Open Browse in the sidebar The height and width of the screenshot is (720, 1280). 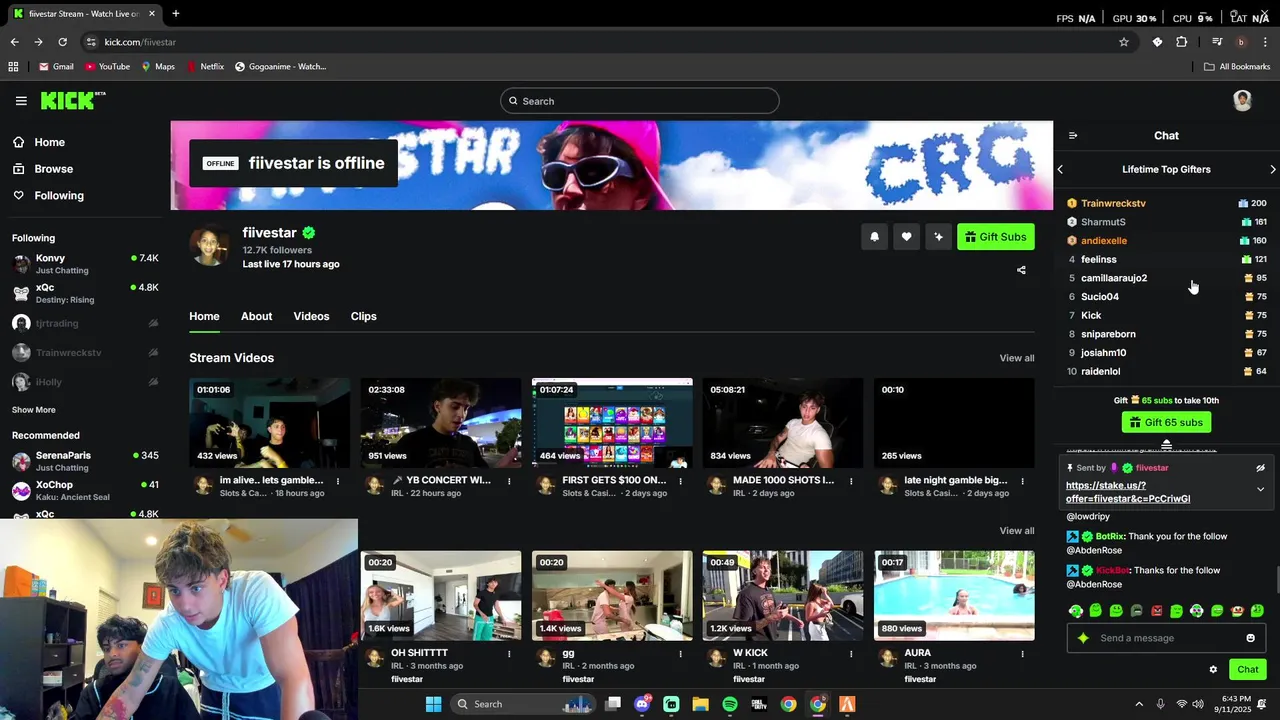tap(53, 169)
